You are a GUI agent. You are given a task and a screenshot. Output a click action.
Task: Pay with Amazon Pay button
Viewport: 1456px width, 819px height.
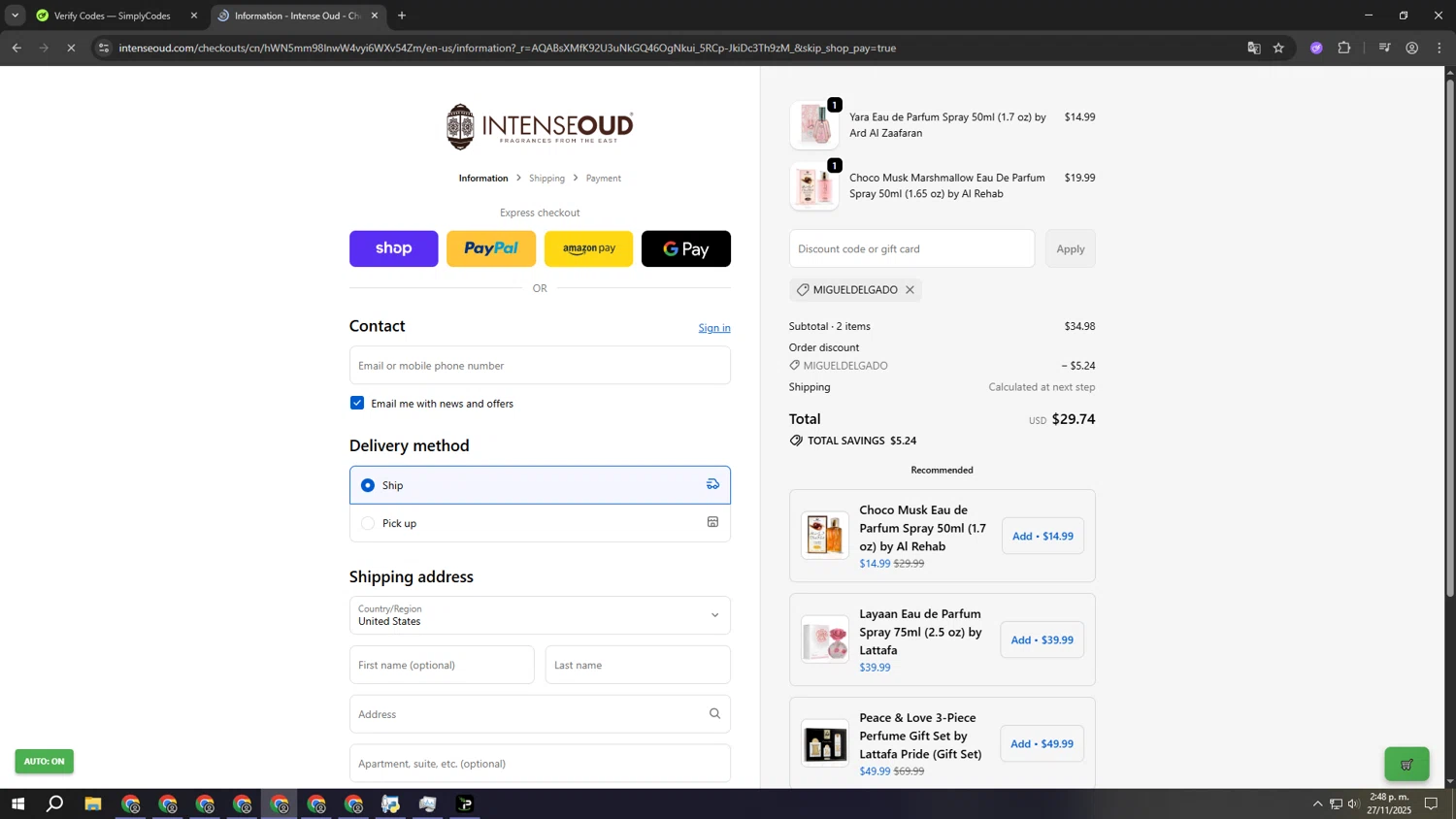point(588,248)
